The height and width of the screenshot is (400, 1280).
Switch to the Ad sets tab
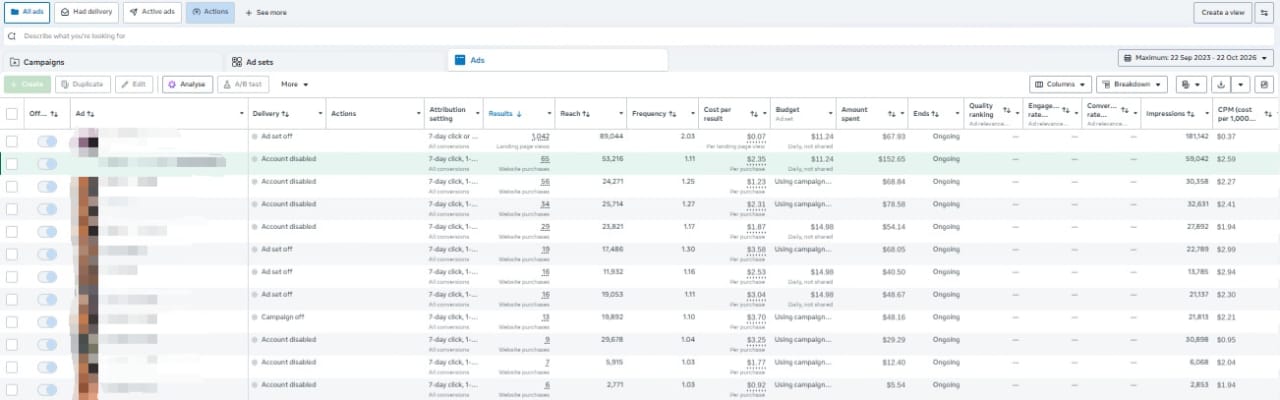(x=335, y=62)
